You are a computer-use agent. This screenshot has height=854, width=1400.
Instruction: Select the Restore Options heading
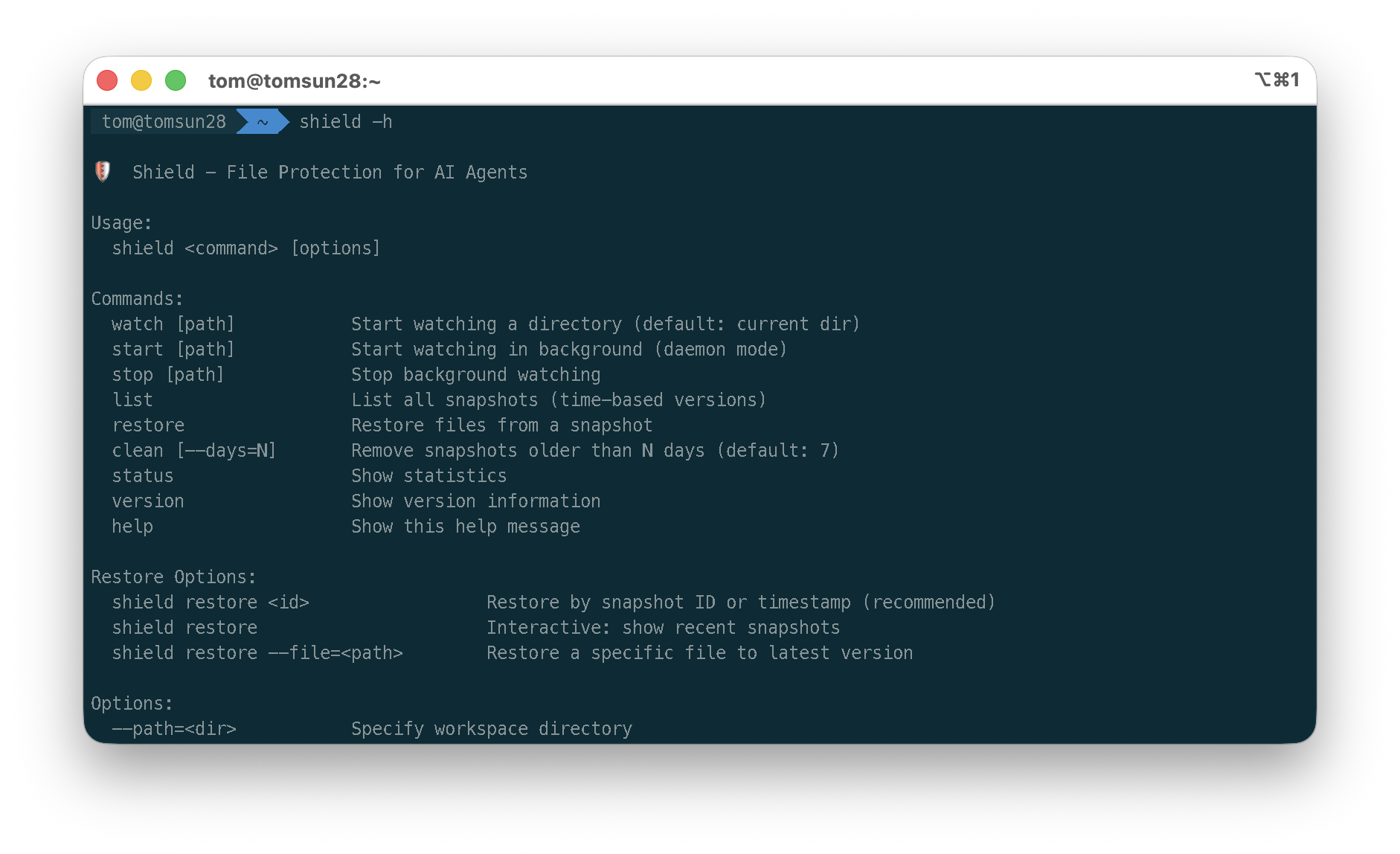click(x=173, y=577)
